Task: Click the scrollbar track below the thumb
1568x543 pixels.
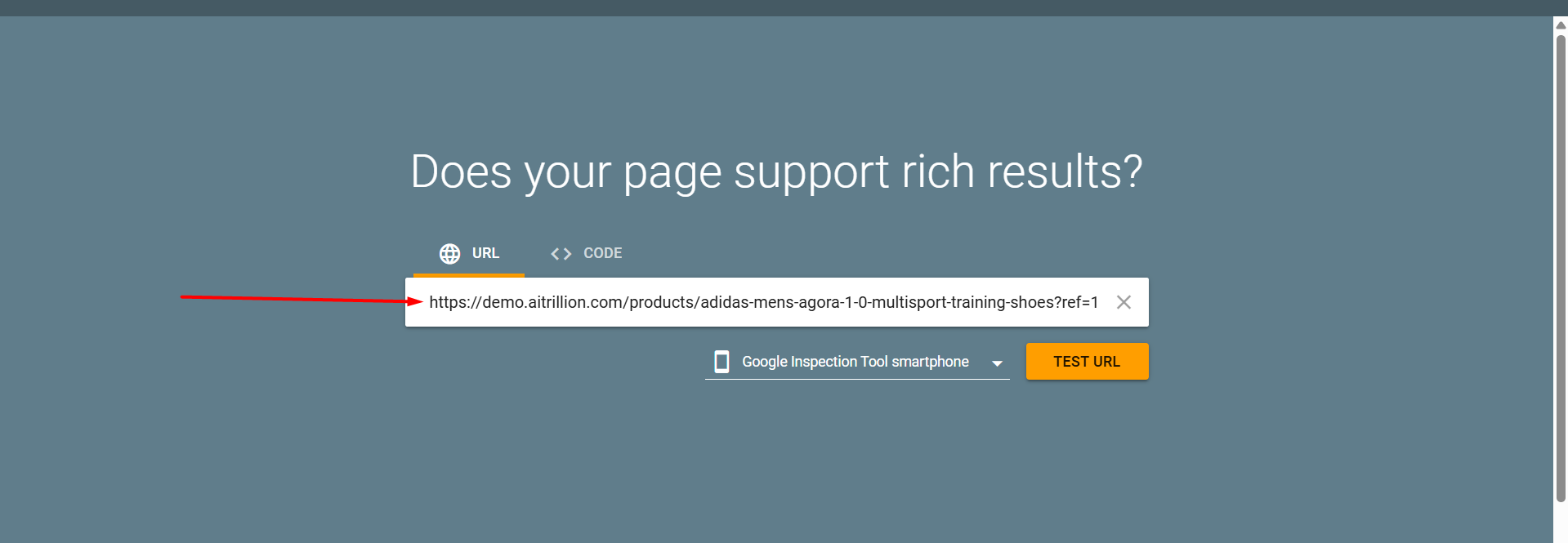Action: [x=1561, y=523]
